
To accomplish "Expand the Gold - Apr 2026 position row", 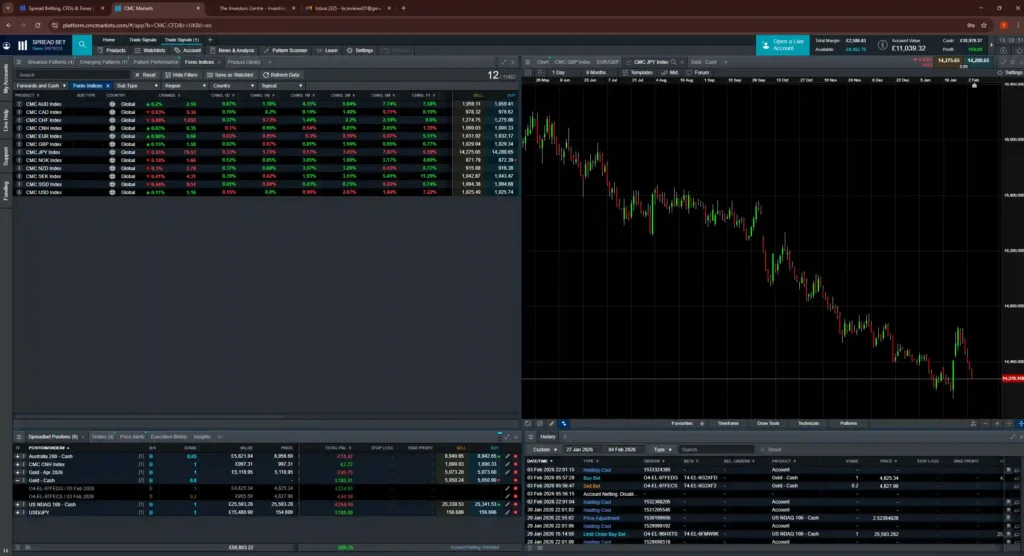I will point(18,472).
